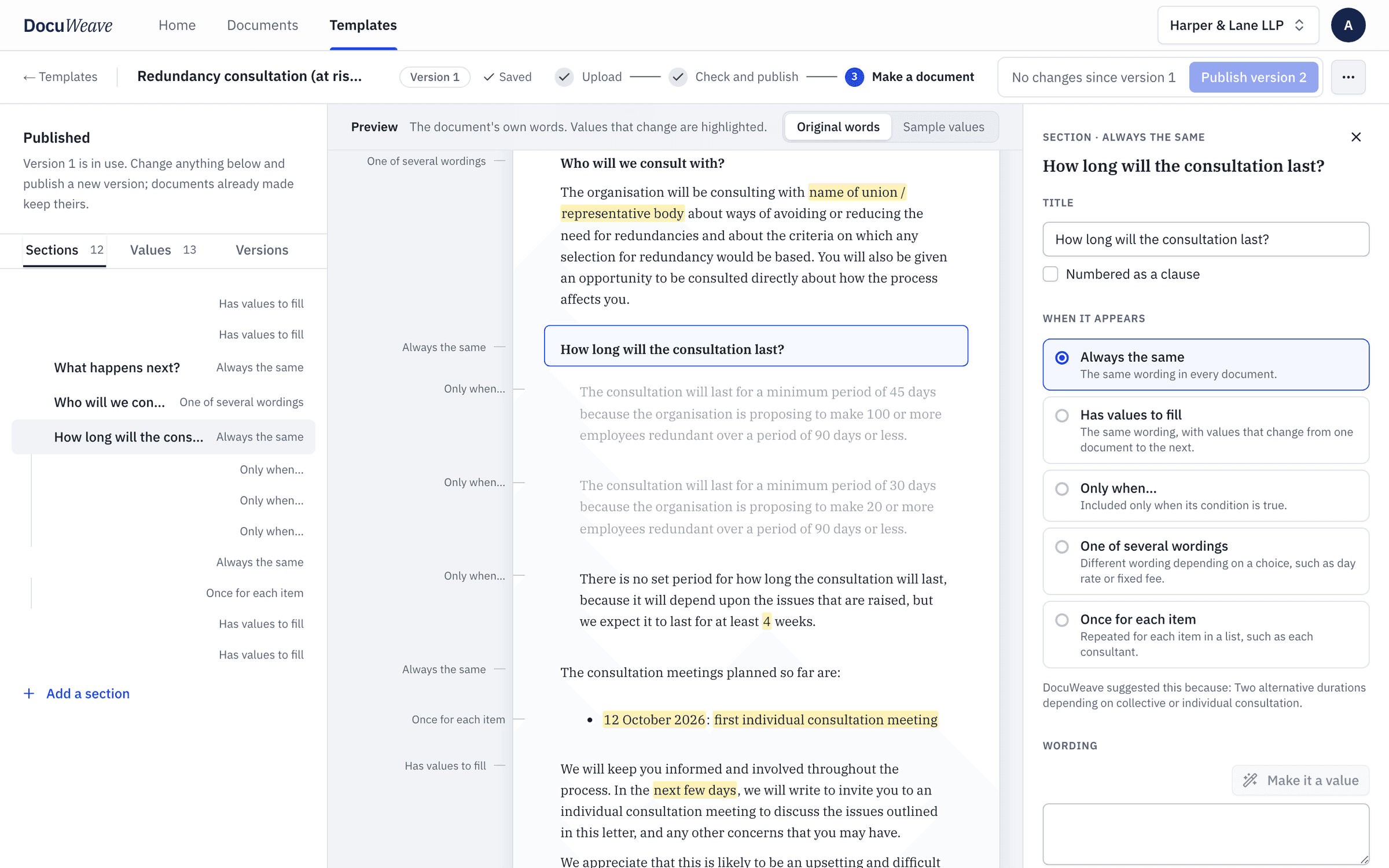Click the highlighted 4 weeks value
Screen dimensions: 1389x868
[766, 621]
